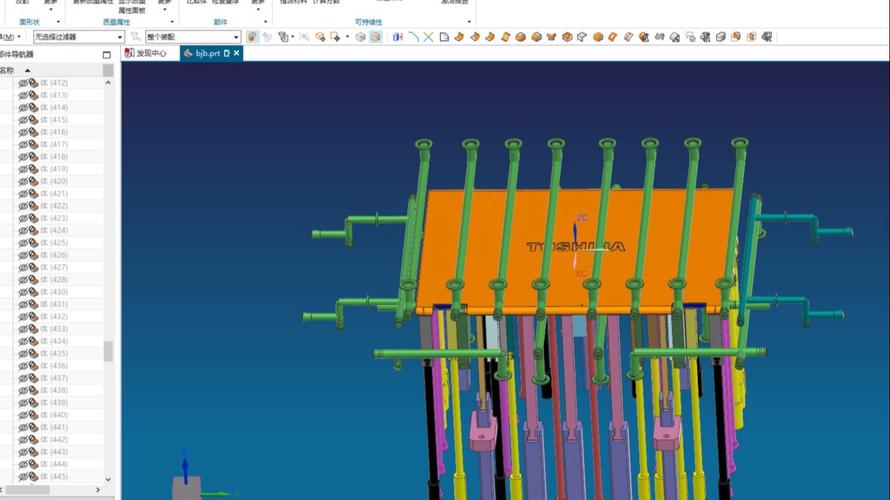The height and width of the screenshot is (500, 890).
Task: Click the blue curve arc snap icon
Action: tap(413, 37)
